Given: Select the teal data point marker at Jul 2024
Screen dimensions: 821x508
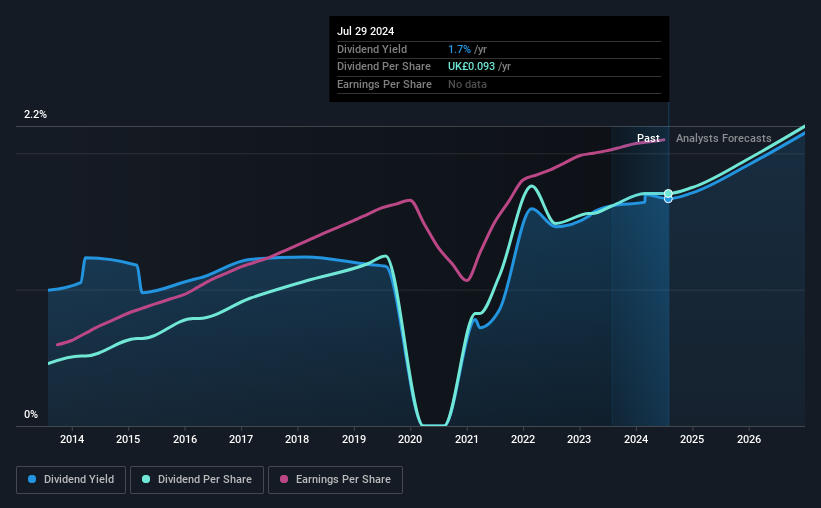Looking at the screenshot, I should [668, 193].
